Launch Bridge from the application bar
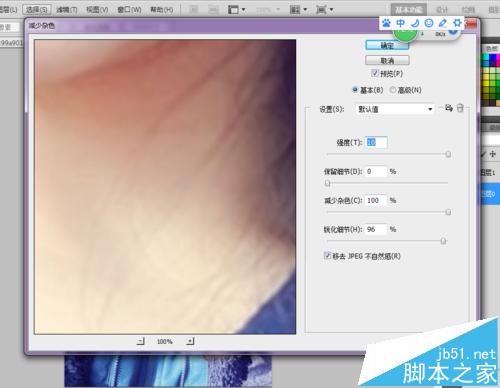This screenshot has width=500, height=388. click(x=195, y=10)
